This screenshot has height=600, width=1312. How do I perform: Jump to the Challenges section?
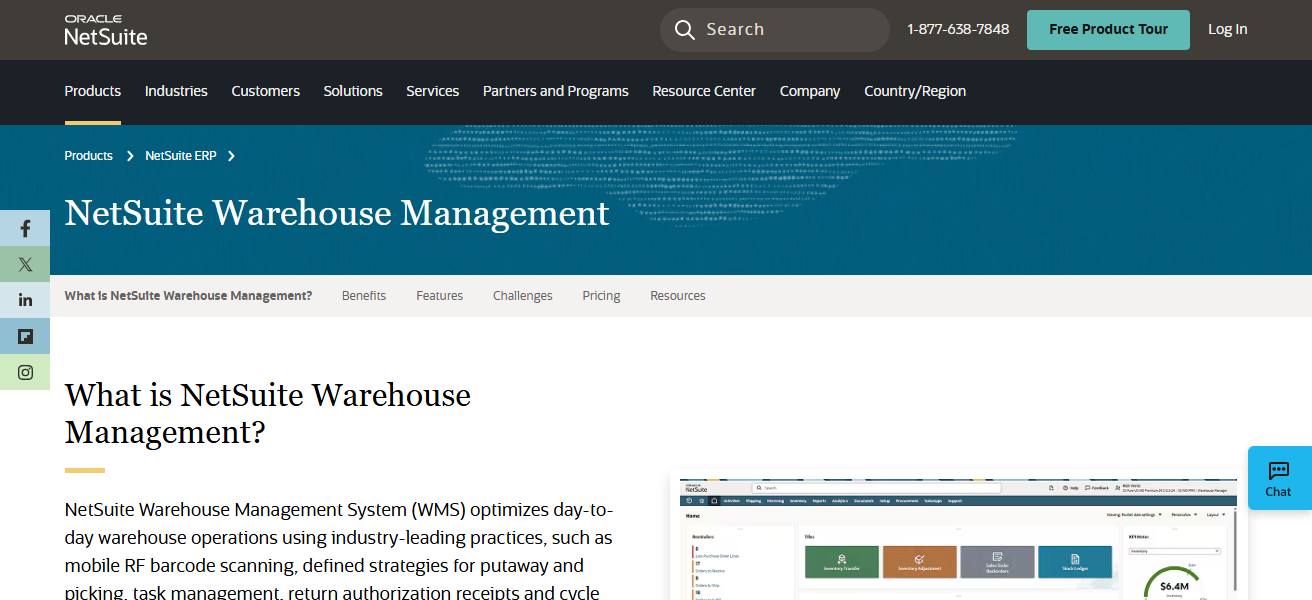pyautogui.click(x=523, y=296)
